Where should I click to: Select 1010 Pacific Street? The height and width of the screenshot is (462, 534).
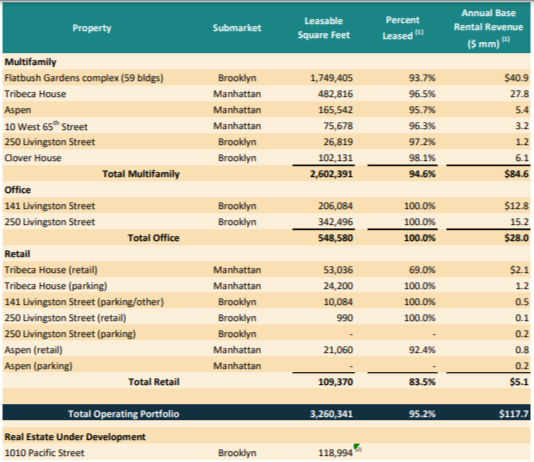click(44, 453)
